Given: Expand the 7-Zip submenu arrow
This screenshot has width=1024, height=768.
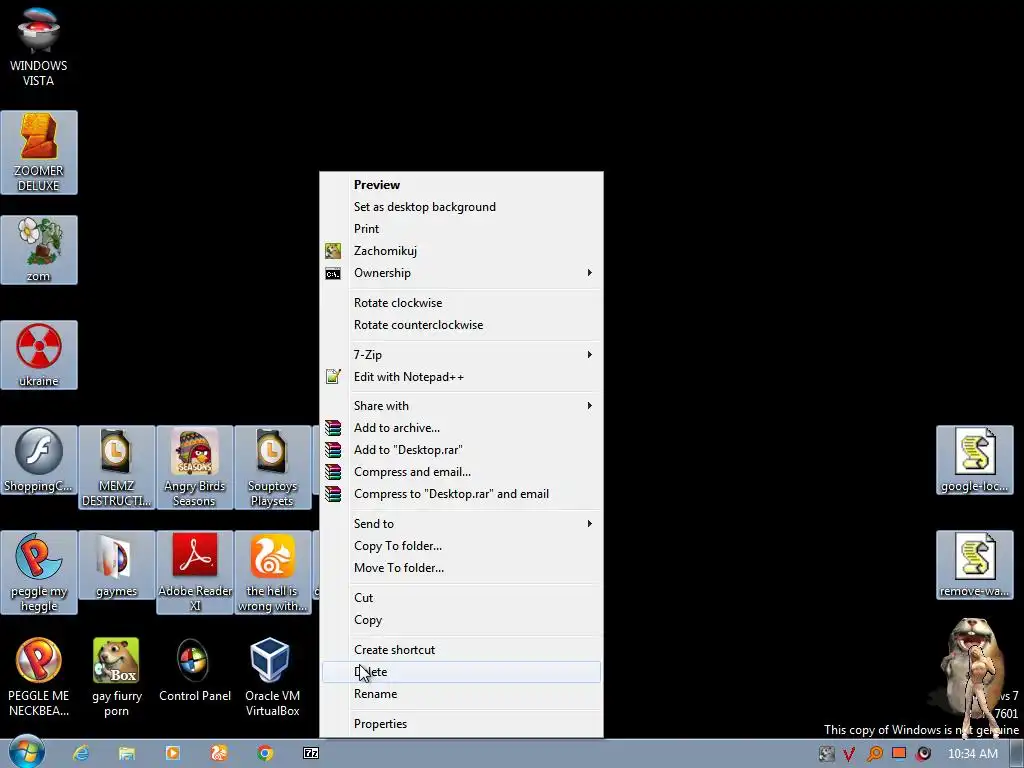Looking at the screenshot, I should tap(589, 355).
